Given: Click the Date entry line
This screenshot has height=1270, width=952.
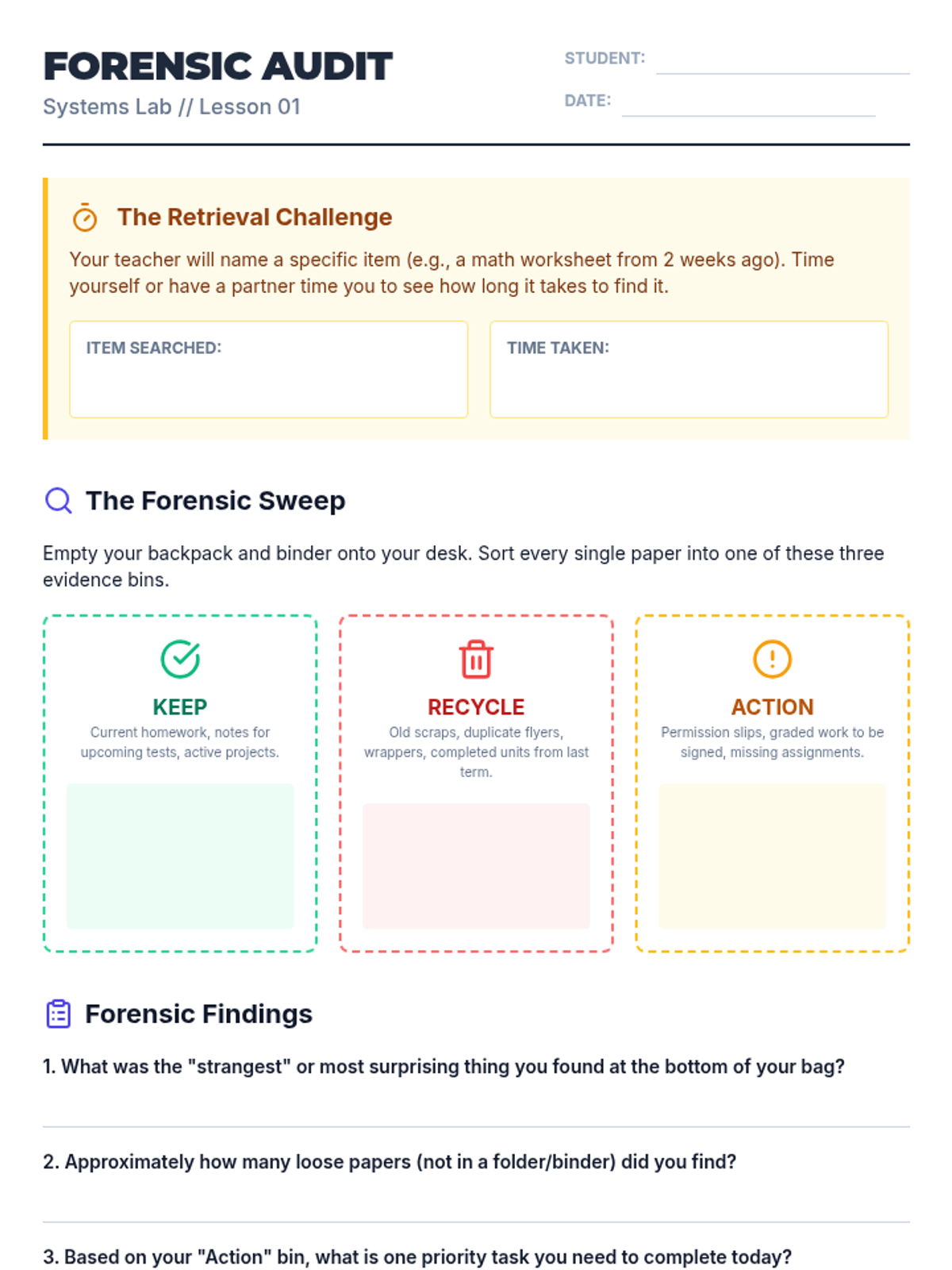Looking at the screenshot, I should [748, 106].
